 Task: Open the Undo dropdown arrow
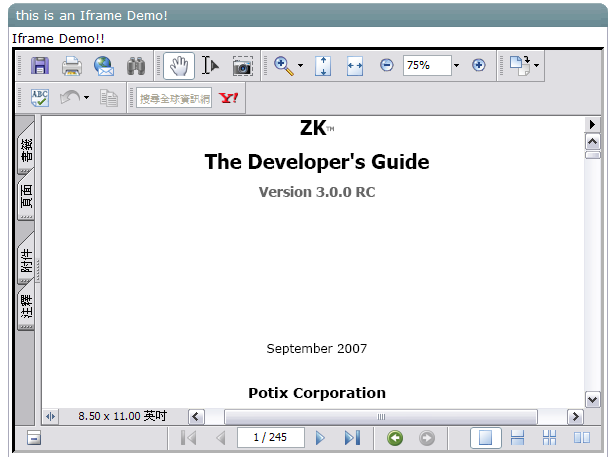pos(86,98)
